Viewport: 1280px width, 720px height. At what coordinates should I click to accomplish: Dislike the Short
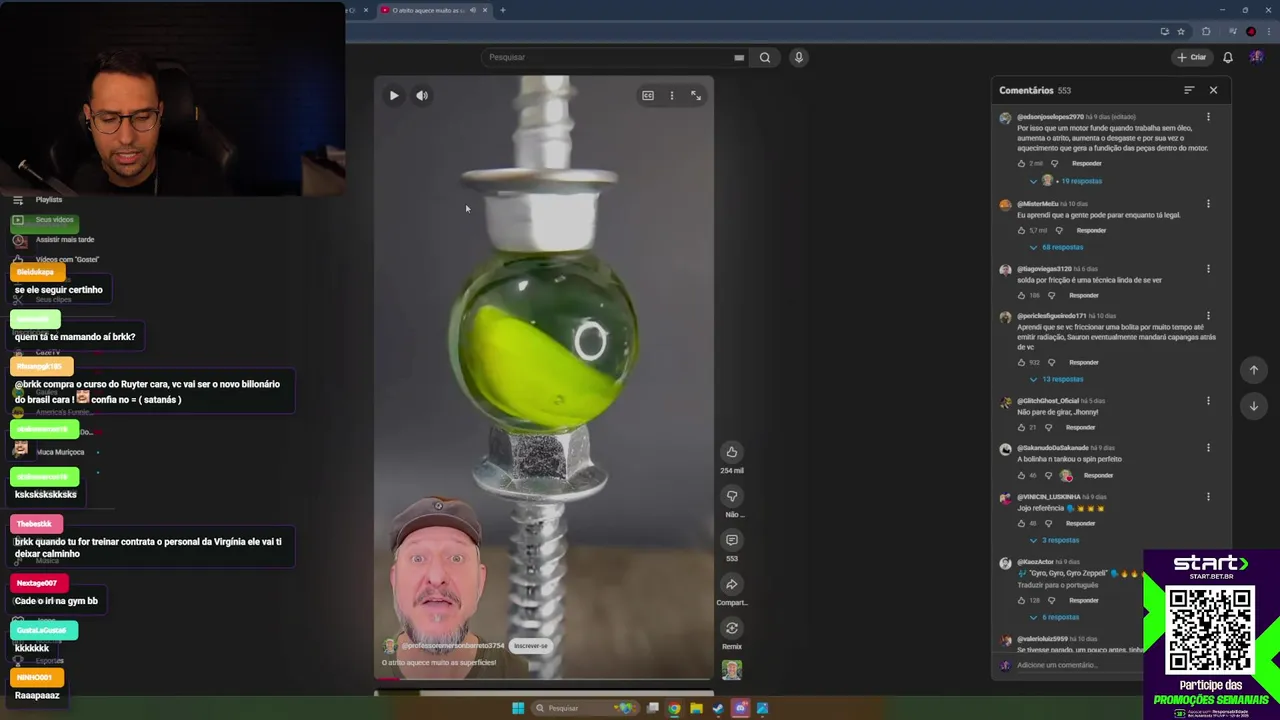[x=732, y=496]
